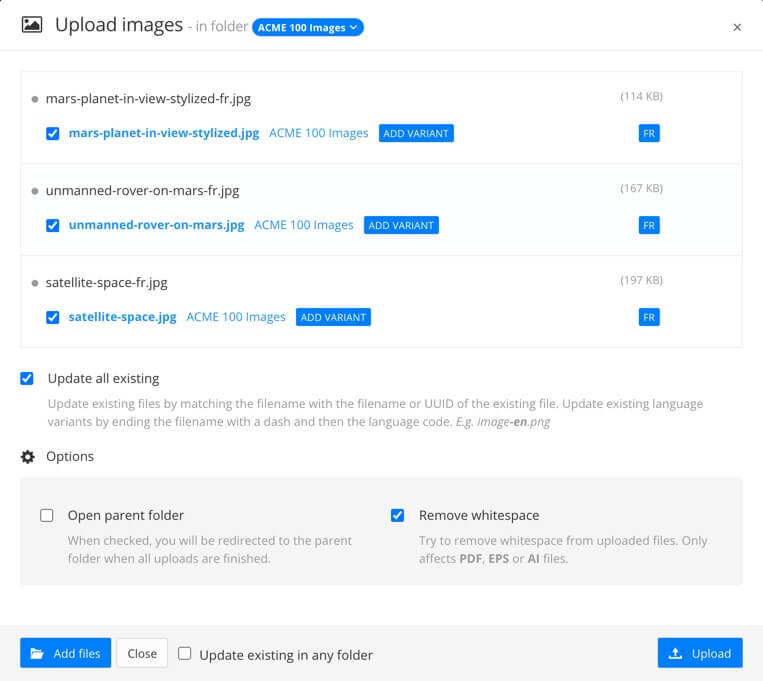Click the FR language badge for unmanned-rover-on-mars

click(x=649, y=225)
